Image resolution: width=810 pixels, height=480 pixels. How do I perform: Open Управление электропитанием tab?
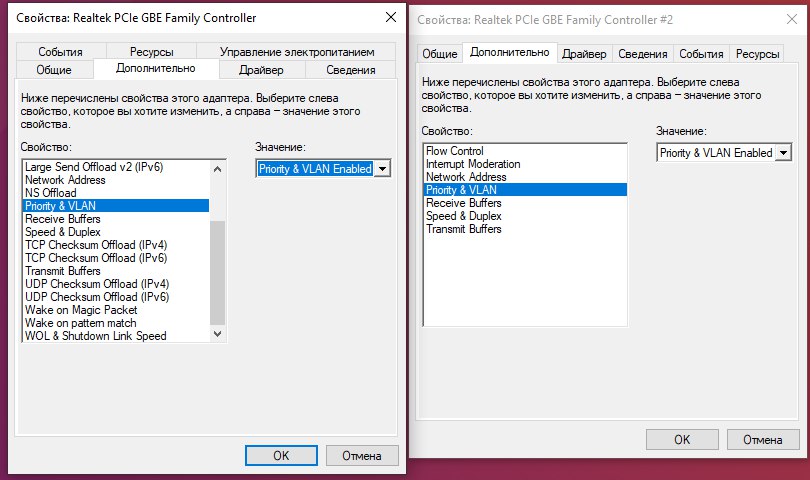(297, 52)
